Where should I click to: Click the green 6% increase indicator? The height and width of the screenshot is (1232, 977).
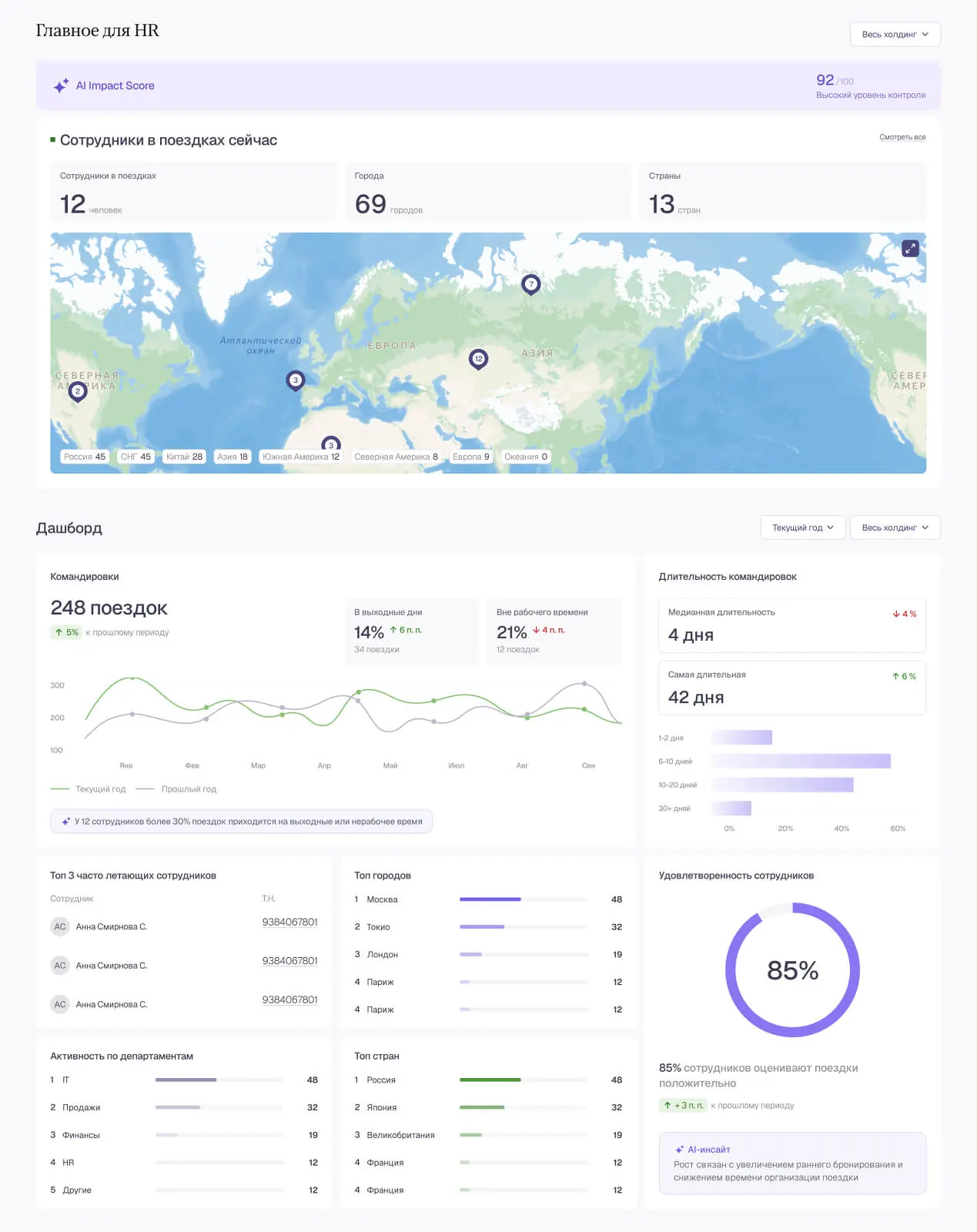pos(905,676)
